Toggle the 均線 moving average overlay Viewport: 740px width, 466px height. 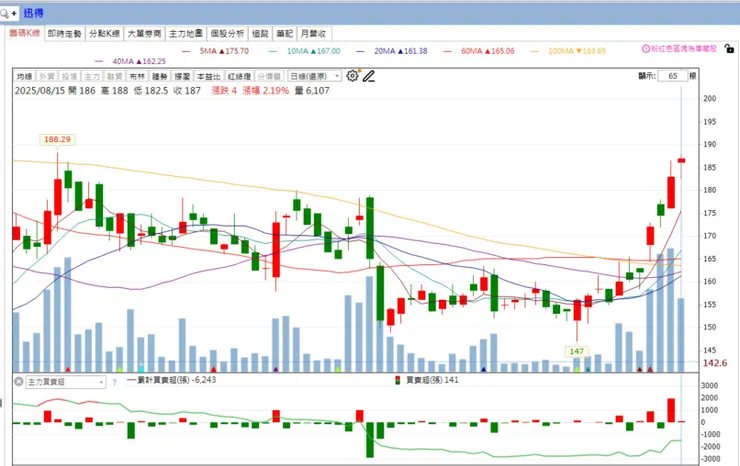(x=24, y=76)
